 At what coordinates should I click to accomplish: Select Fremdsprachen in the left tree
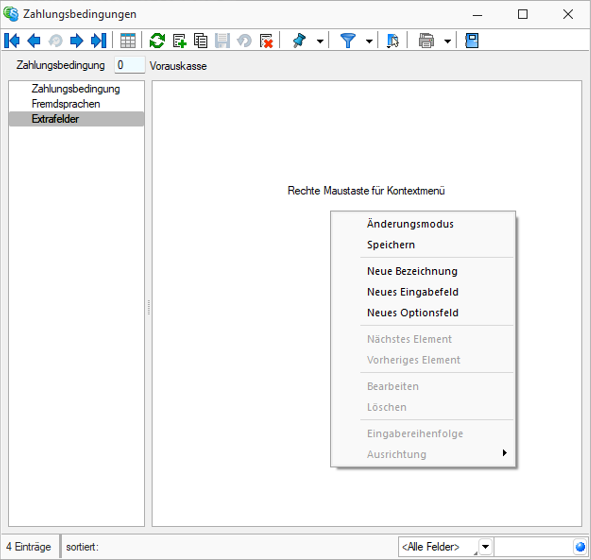[x=66, y=104]
